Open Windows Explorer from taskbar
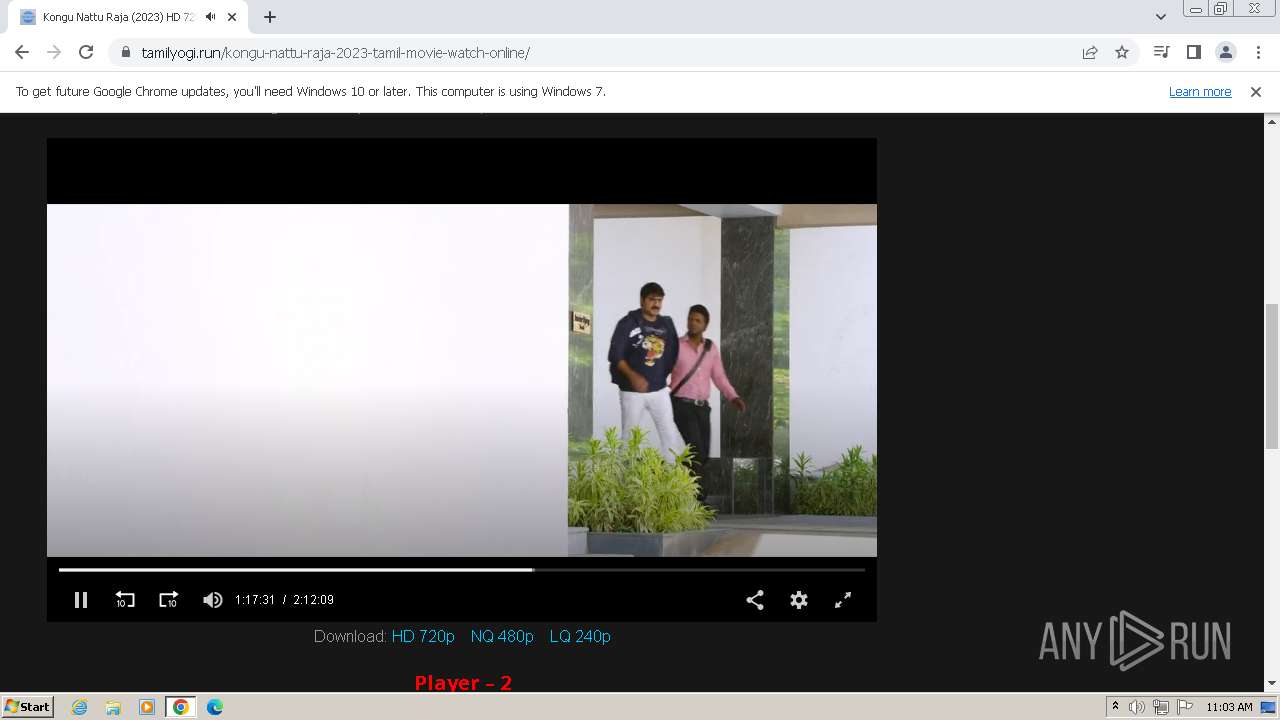 pos(113,707)
